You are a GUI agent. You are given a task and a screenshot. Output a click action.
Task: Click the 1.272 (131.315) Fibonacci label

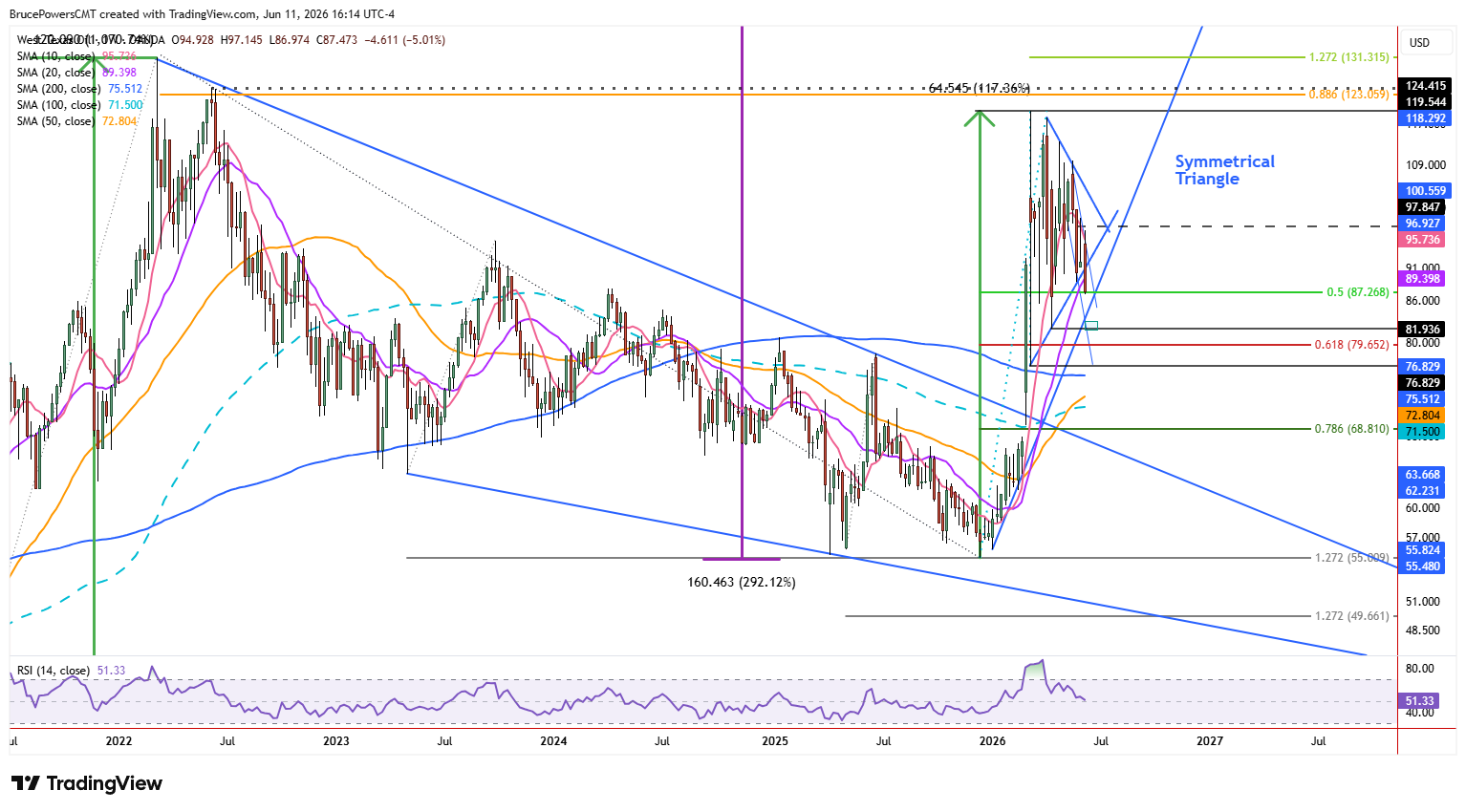[1349, 57]
